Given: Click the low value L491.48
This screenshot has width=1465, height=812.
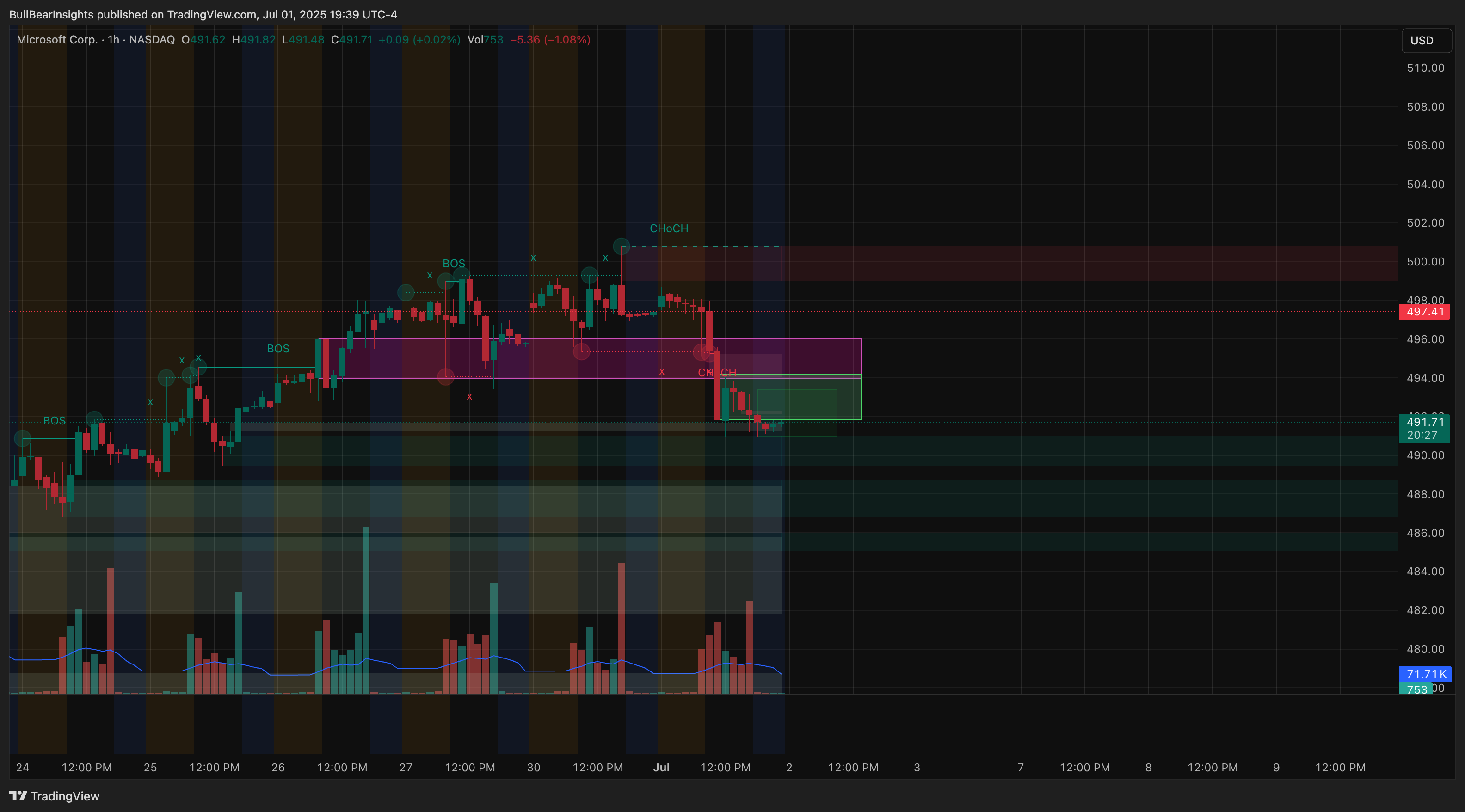Looking at the screenshot, I should (x=303, y=40).
